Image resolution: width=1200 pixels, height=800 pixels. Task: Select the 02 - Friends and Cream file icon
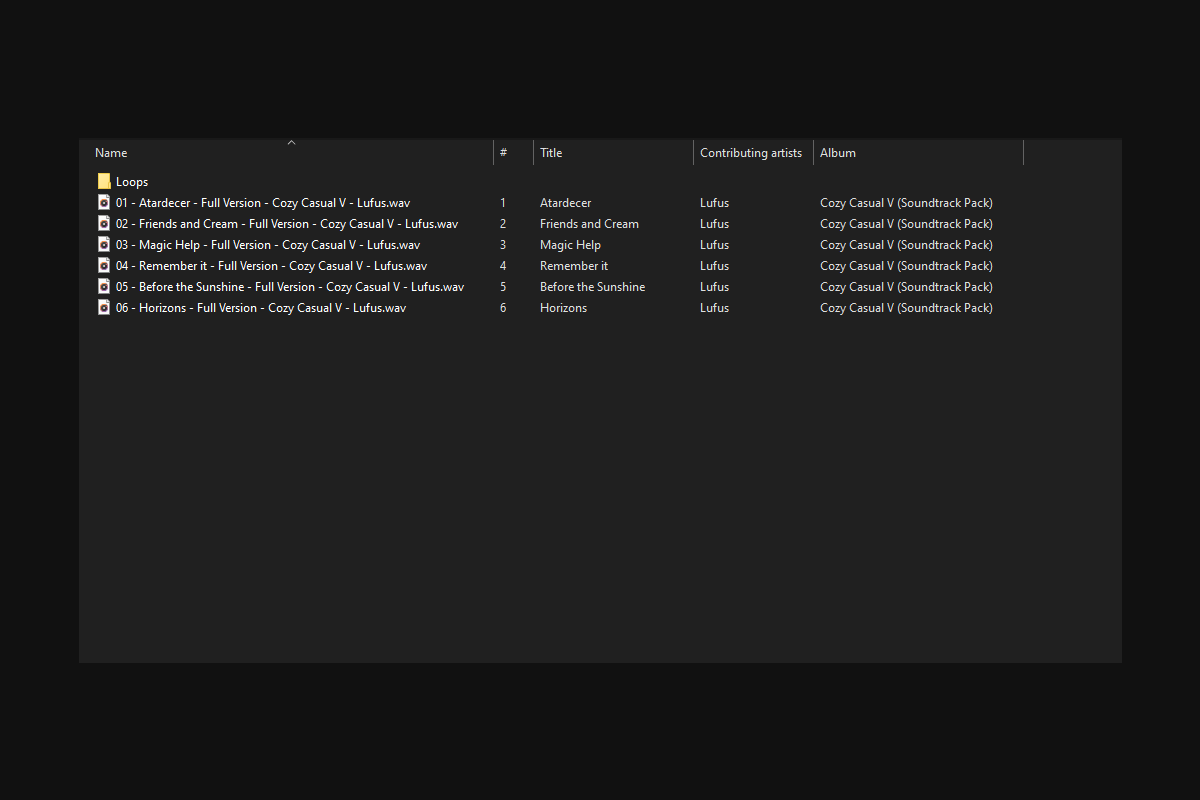[x=104, y=224]
